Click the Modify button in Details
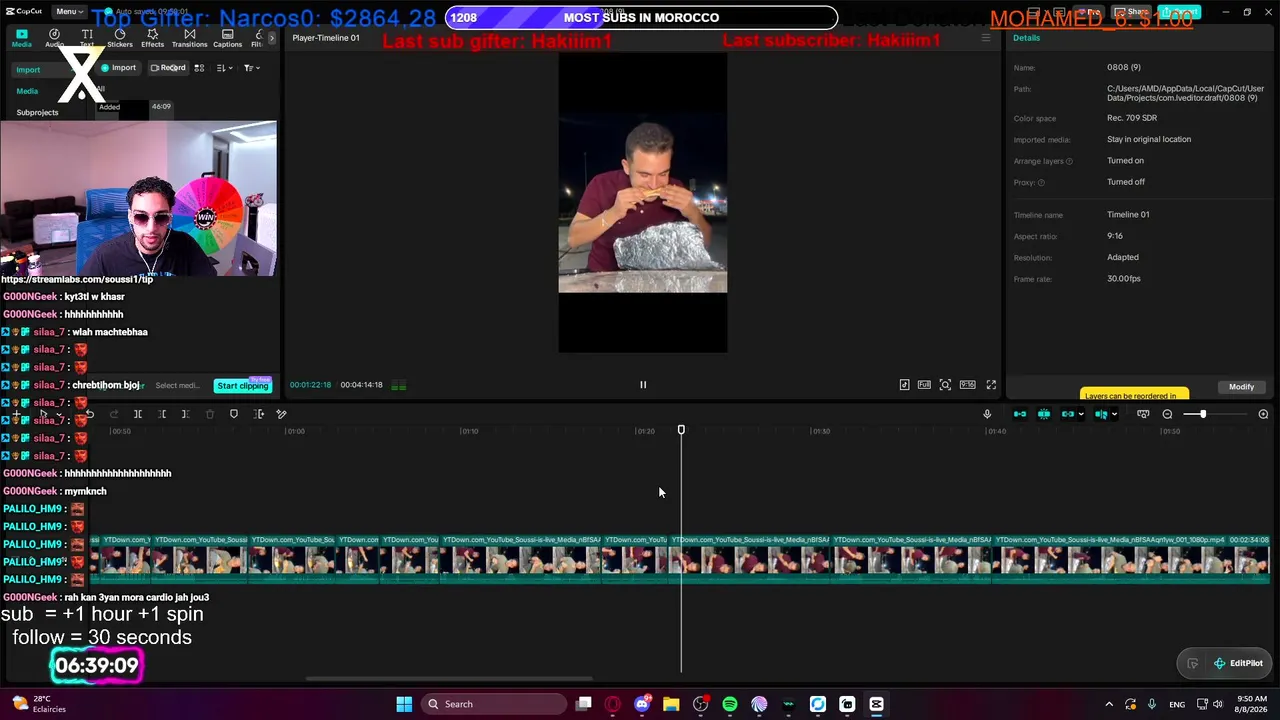Screen dimensions: 1280x720 (x=1241, y=387)
